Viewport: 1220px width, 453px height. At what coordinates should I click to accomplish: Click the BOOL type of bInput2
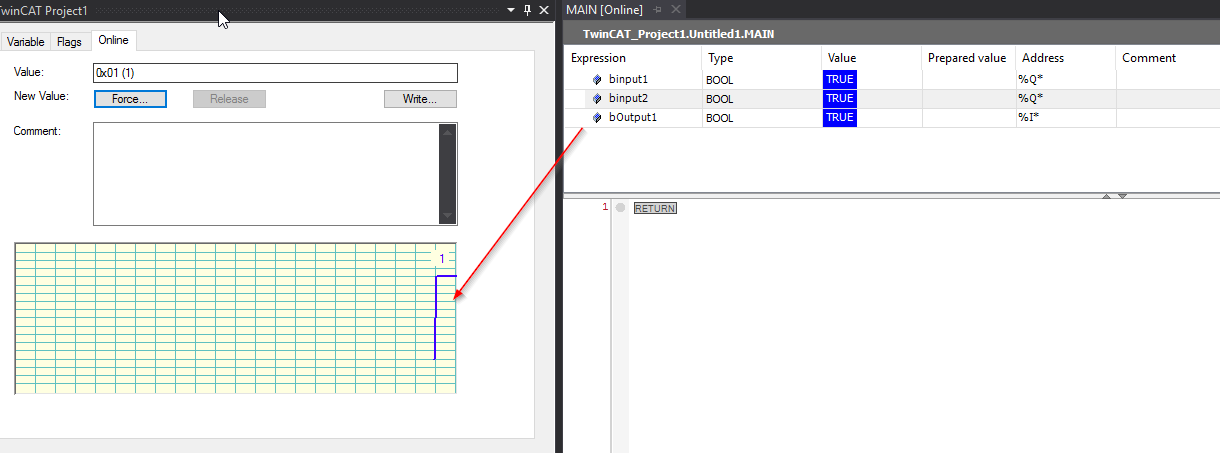720,99
